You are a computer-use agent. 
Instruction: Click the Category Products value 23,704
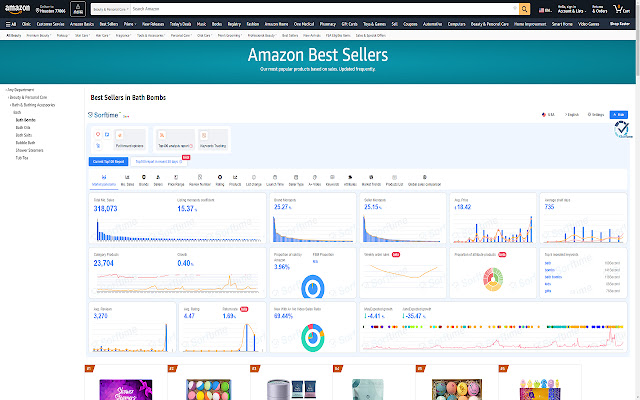pos(103,263)
